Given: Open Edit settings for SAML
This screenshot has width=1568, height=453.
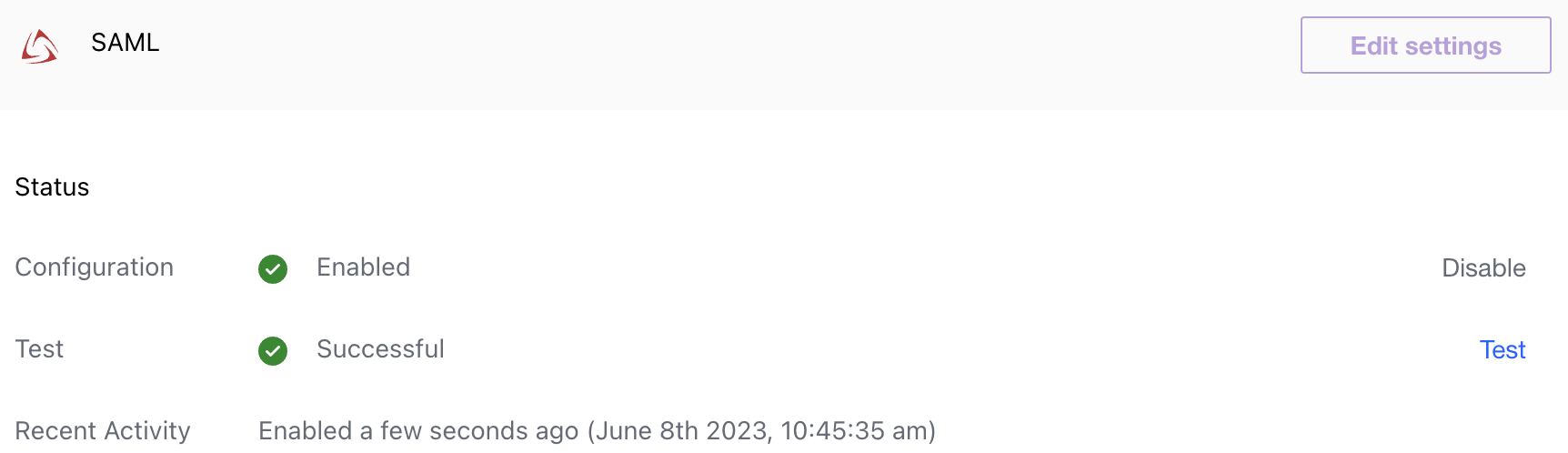Looking at the screenshot, I should tap(1425, 45).
